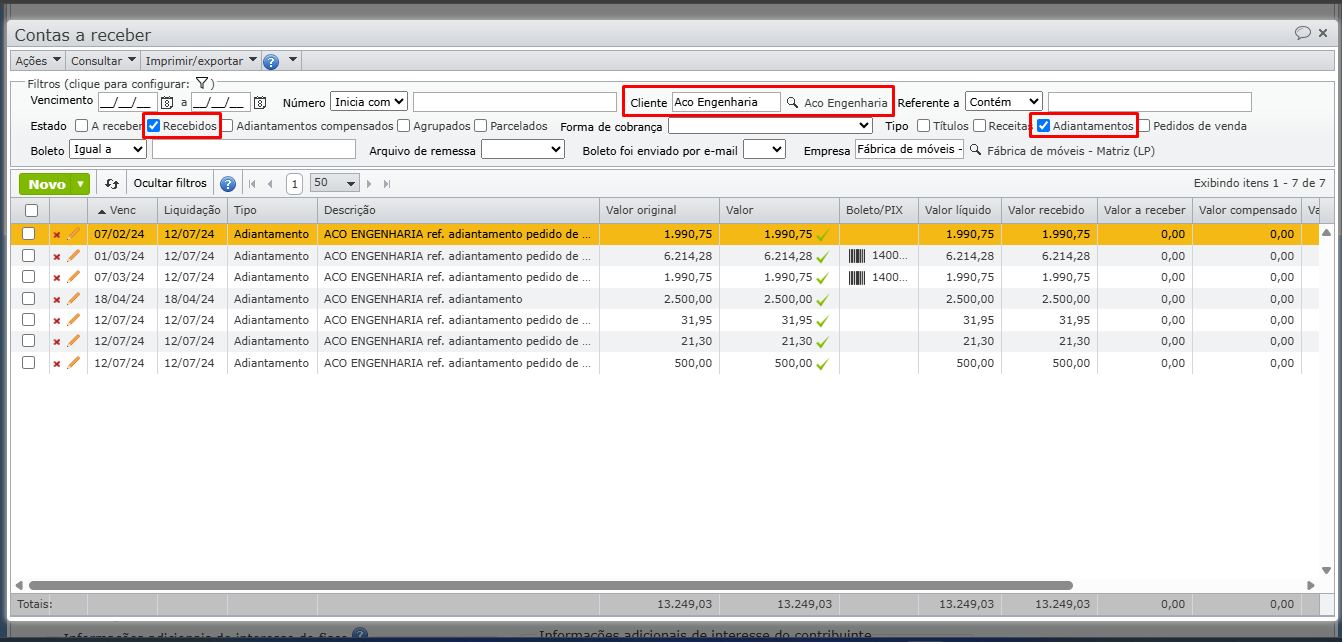Click the barcode boleto icon in second row
The width and height of the screenshot is (1342, 642).
point(857,256)
